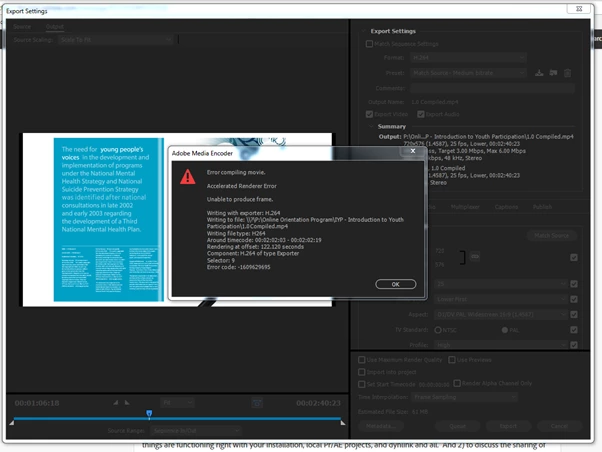Screen dimensions: 602x452
Task: Open the Format dropdown showing H.264
Action: 468,58
